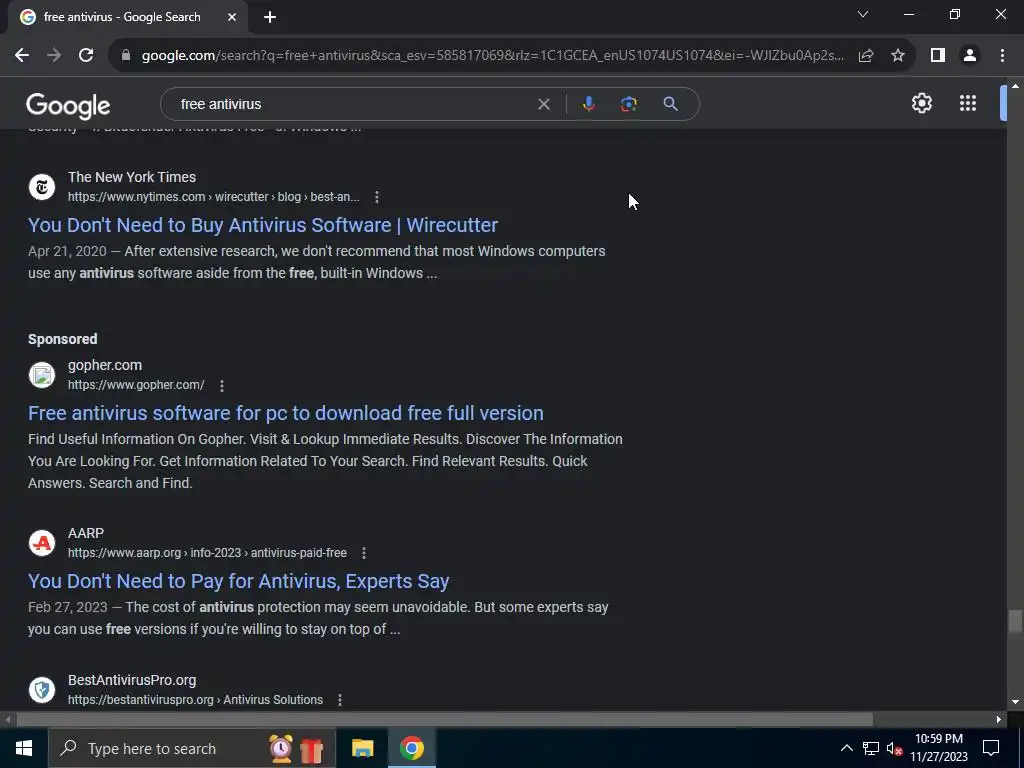Open a new tab with plus button
This screenshot has height=768, width=1024.
270,17
